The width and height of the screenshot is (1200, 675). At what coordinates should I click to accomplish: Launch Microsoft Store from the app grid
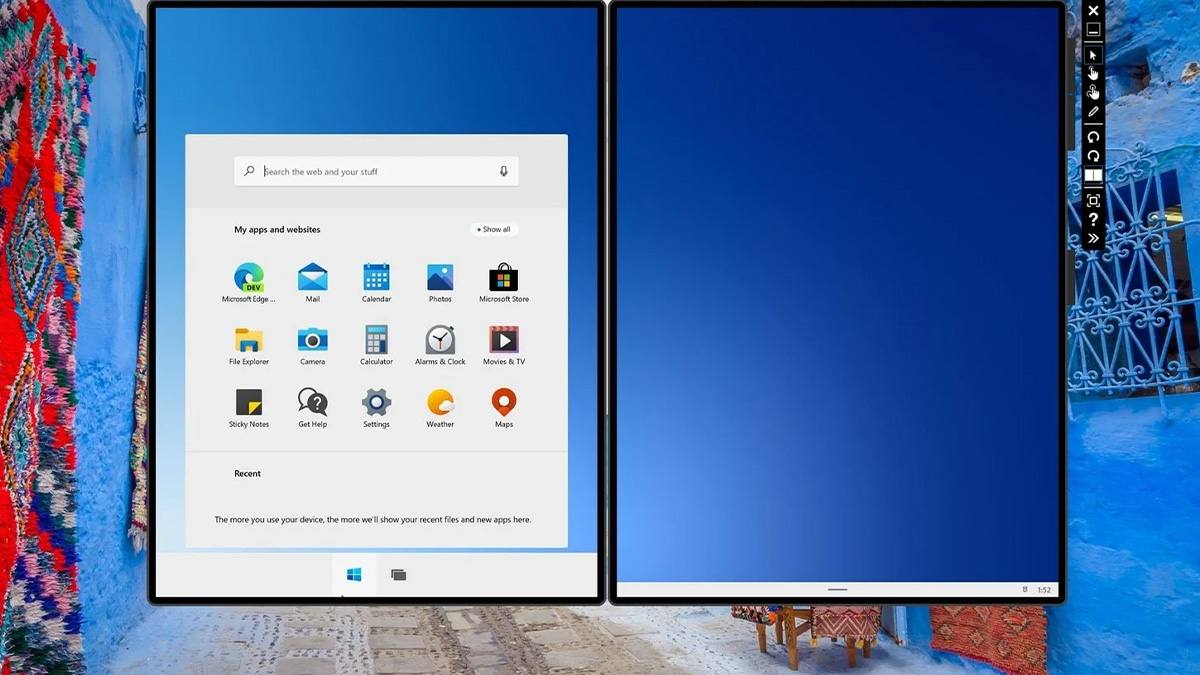pyautogui.click(x=503, y=278)
